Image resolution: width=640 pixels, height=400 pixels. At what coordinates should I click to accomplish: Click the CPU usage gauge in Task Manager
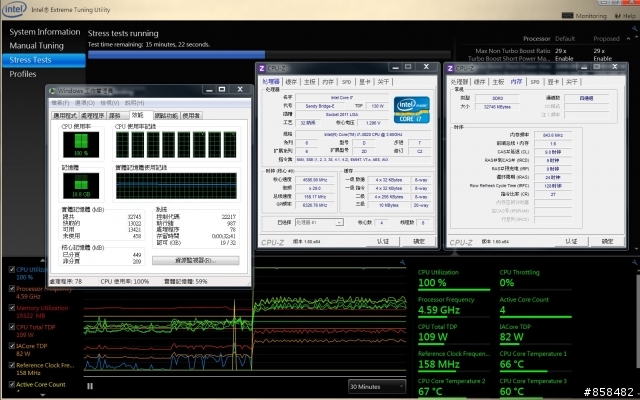coord(81,144)
